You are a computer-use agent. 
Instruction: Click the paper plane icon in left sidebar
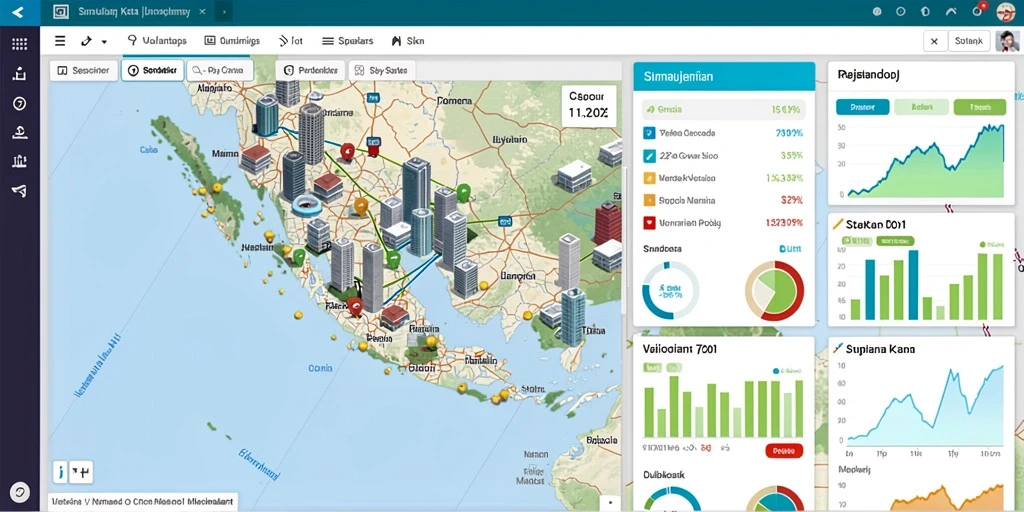click(20, 190)
